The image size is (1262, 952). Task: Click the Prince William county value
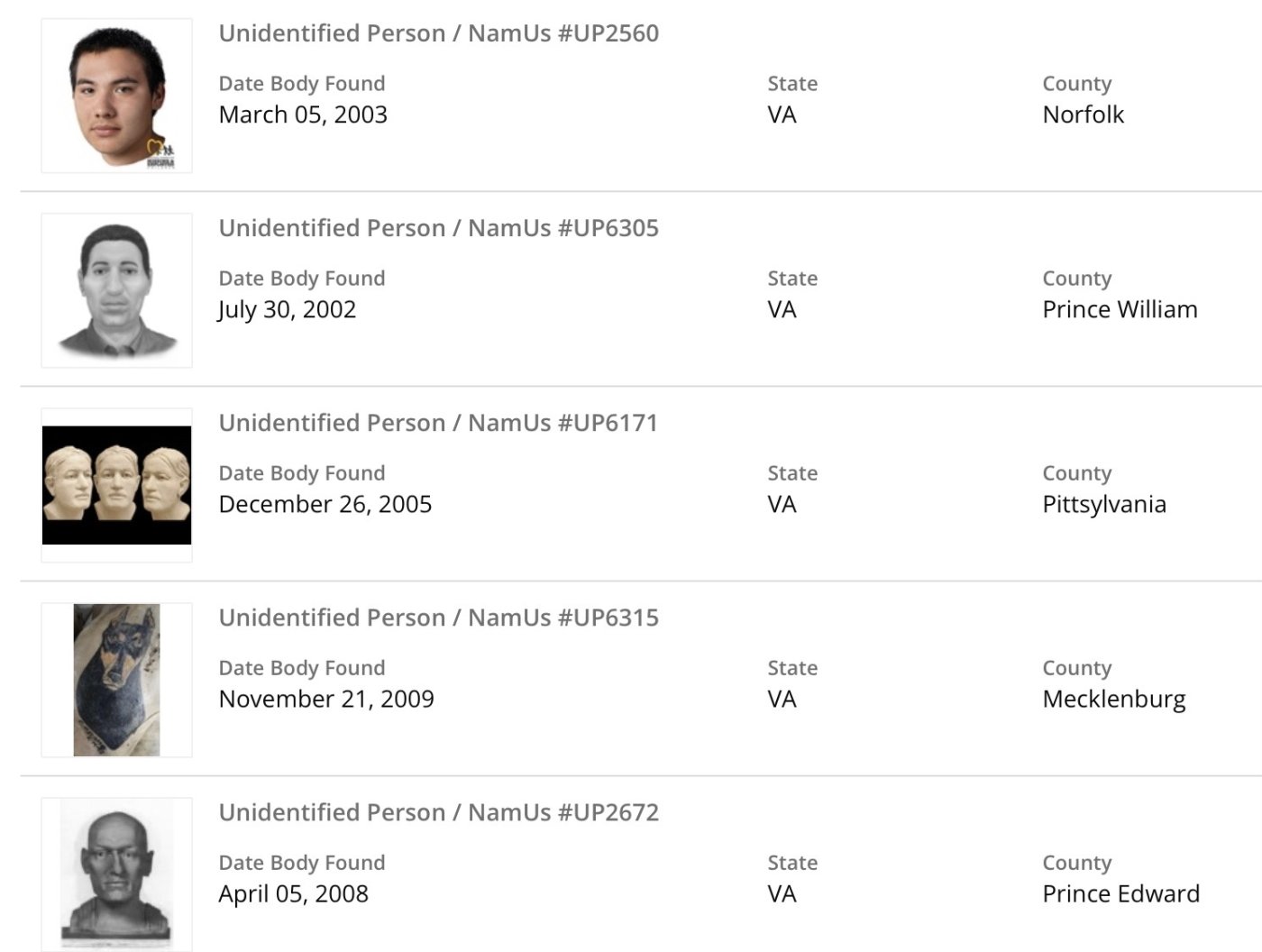[1120, 309]
